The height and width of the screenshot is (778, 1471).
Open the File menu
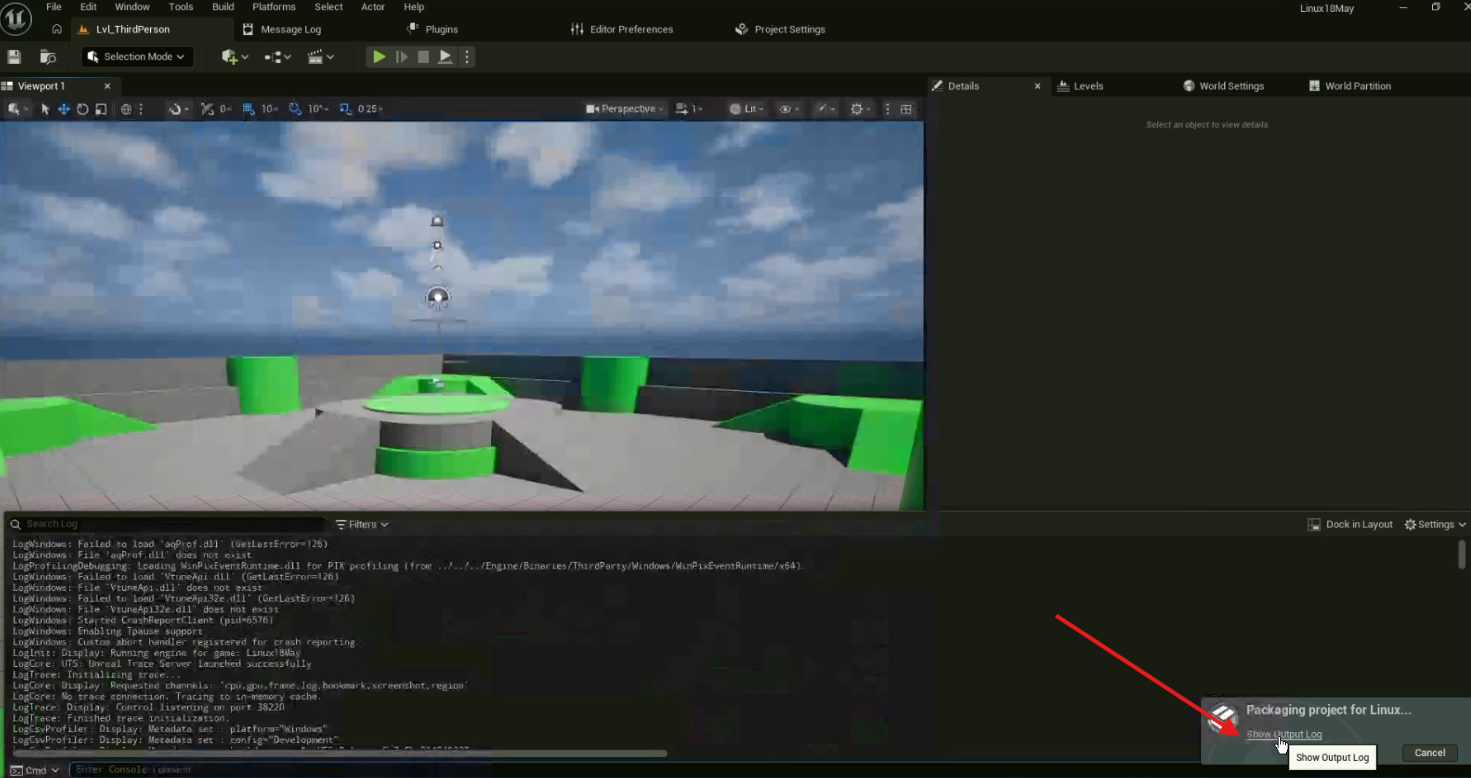click(54, 7)
